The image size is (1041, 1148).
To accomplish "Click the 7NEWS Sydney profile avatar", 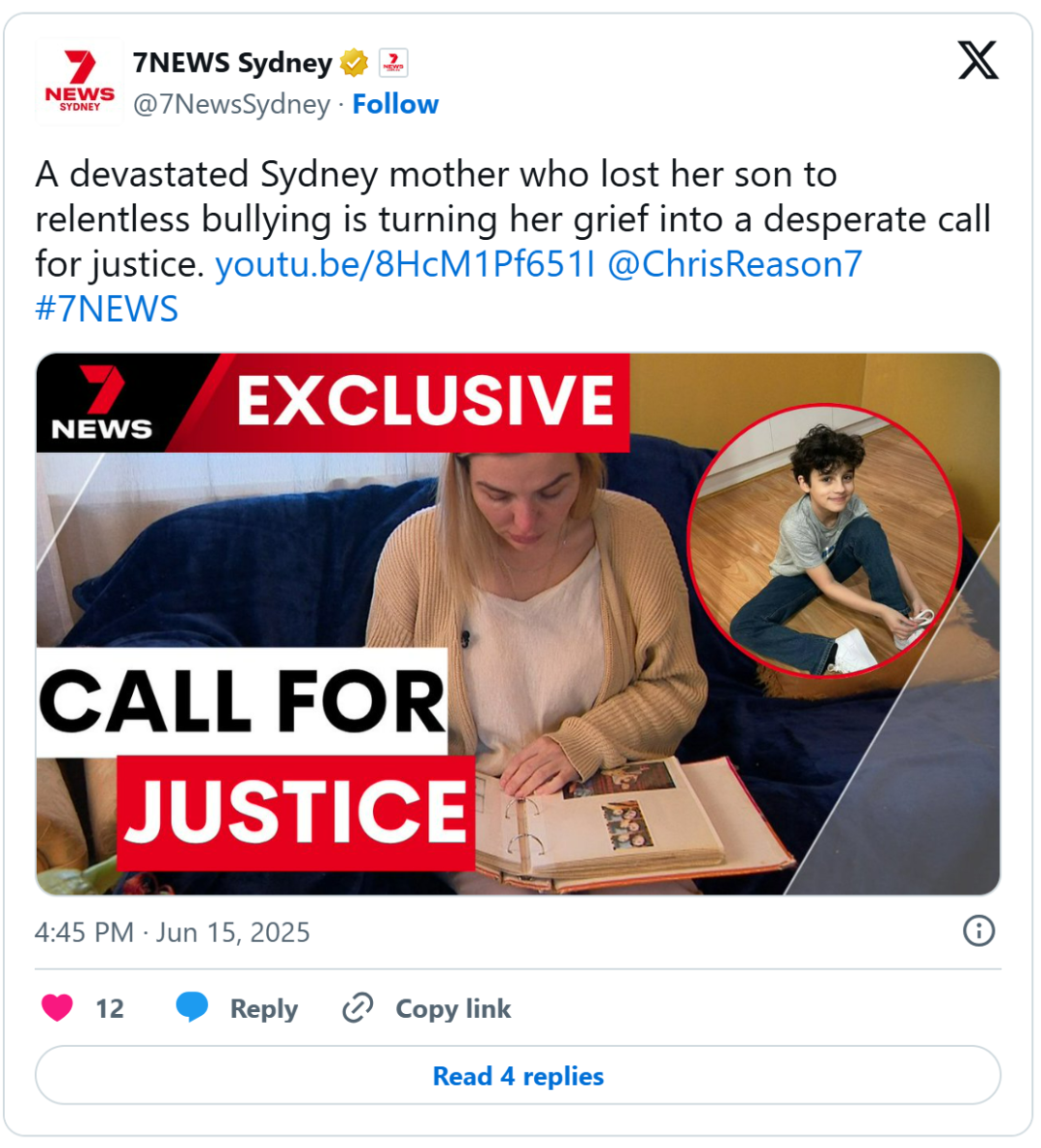I will pyautogui.click(x=80, y=82).
